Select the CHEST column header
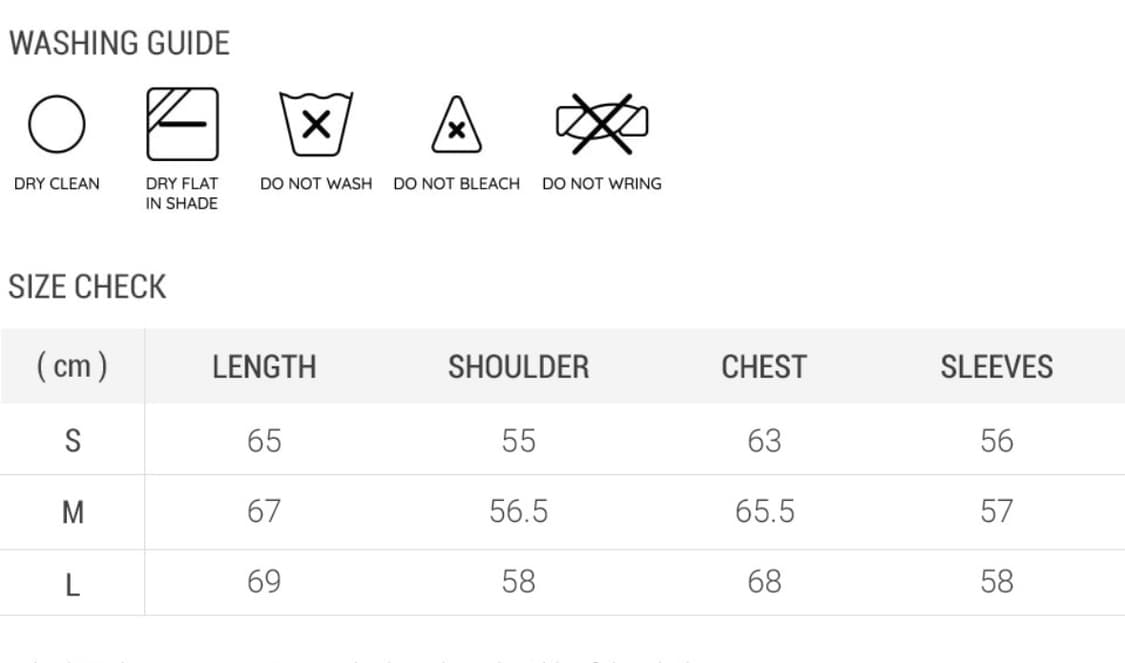This screenshot has height=663, width=1125. pyautogui.click(x=763, y=367)
